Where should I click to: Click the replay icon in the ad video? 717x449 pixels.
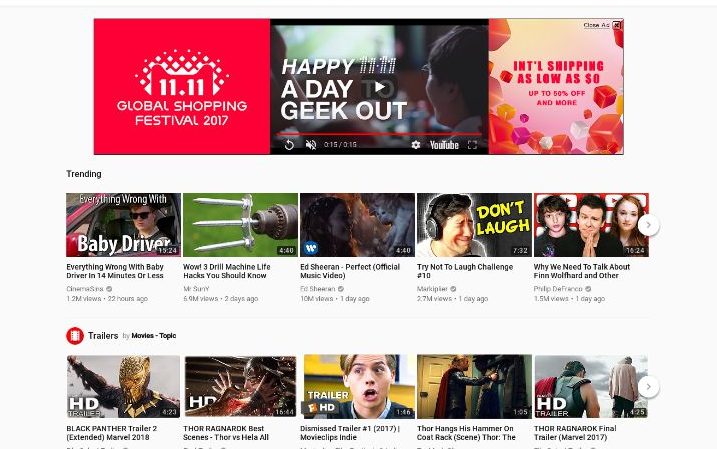click(289, 145)
